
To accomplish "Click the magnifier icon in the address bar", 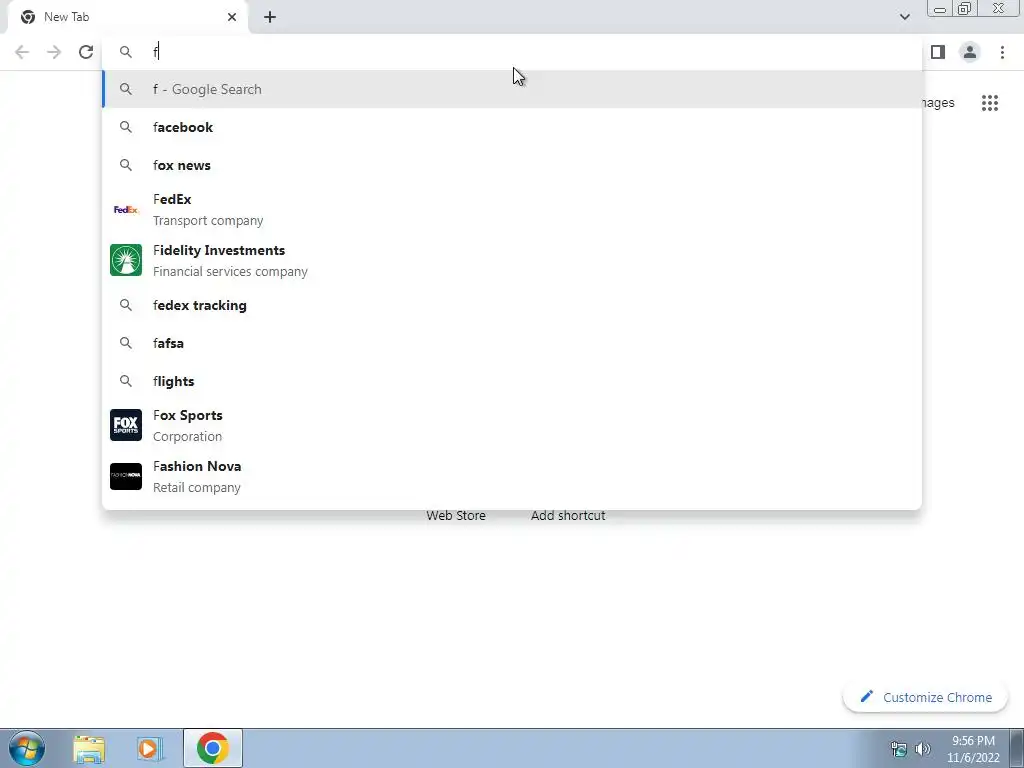I will [x=126, y=52].
